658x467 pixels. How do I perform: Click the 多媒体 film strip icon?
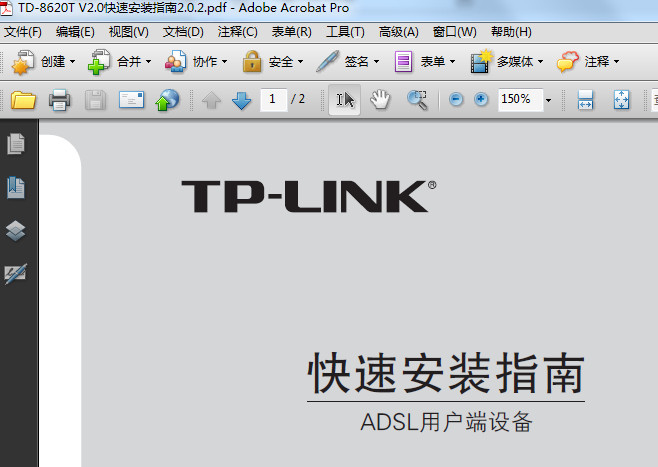point(481,62)
